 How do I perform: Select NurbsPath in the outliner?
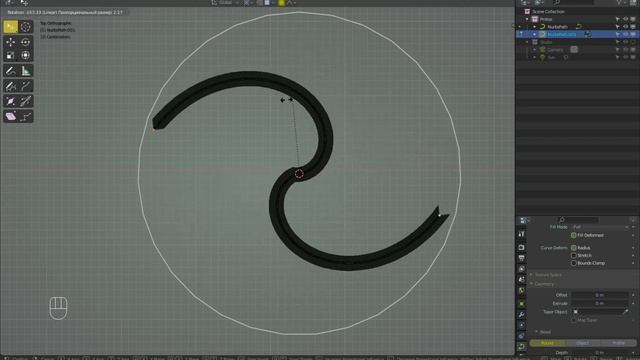click(557, 27)
